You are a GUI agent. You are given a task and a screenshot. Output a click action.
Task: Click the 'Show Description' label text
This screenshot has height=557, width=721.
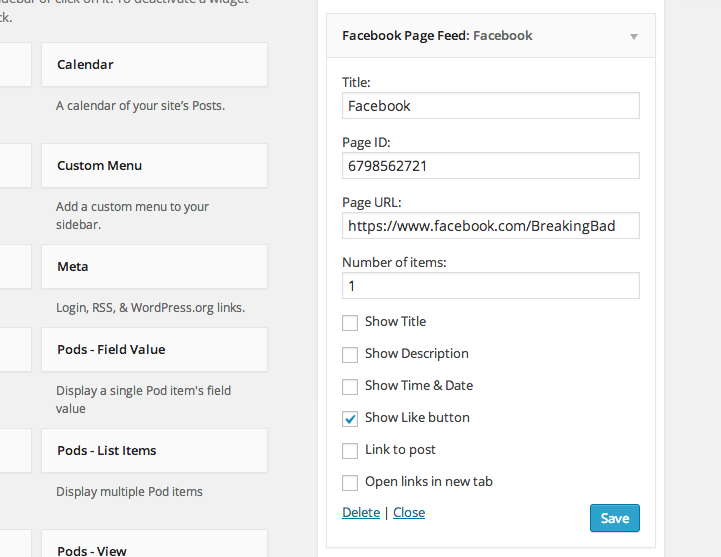click(x=417, y=354)
